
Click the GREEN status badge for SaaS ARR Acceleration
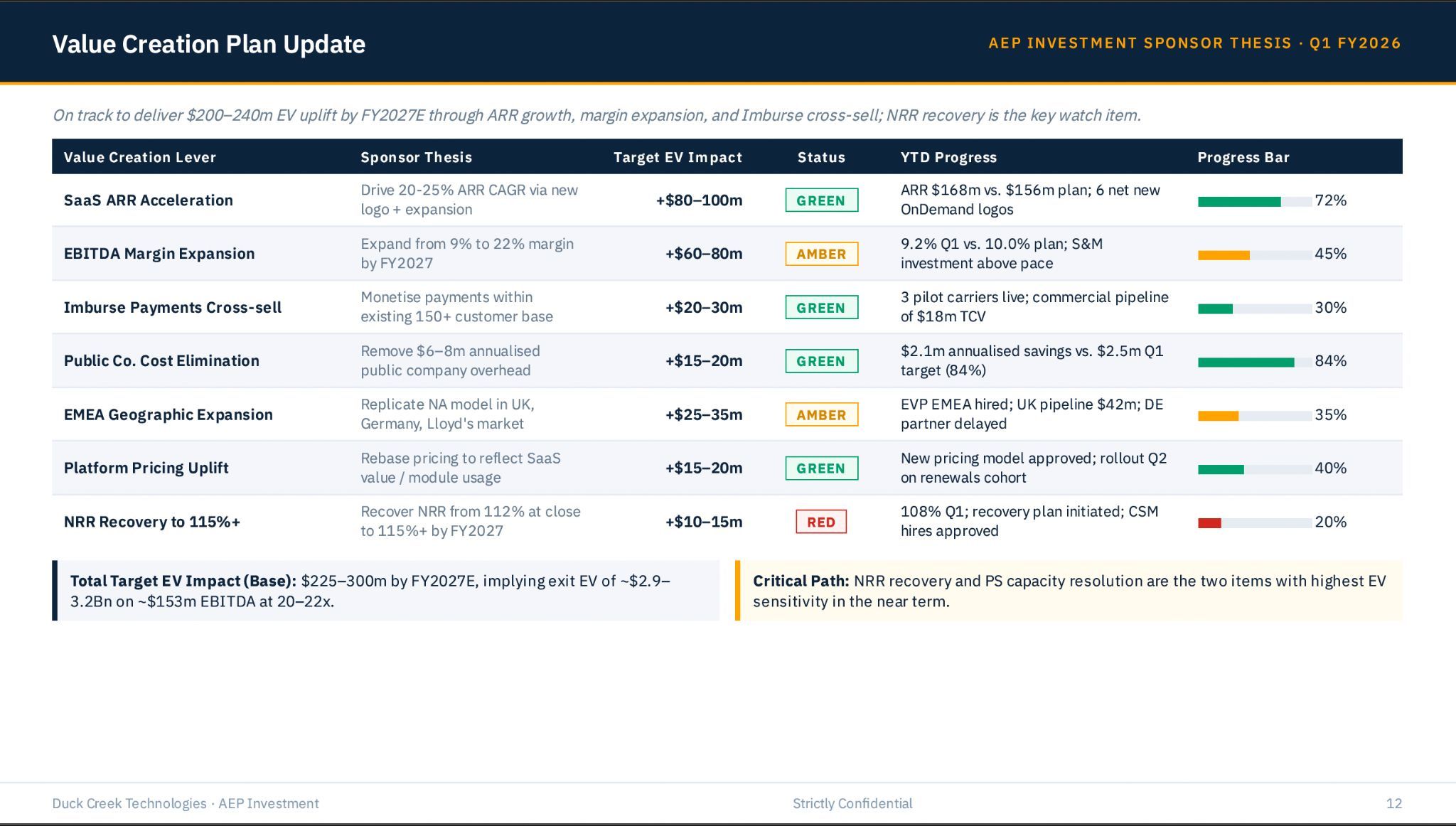(x=821, y=200)
